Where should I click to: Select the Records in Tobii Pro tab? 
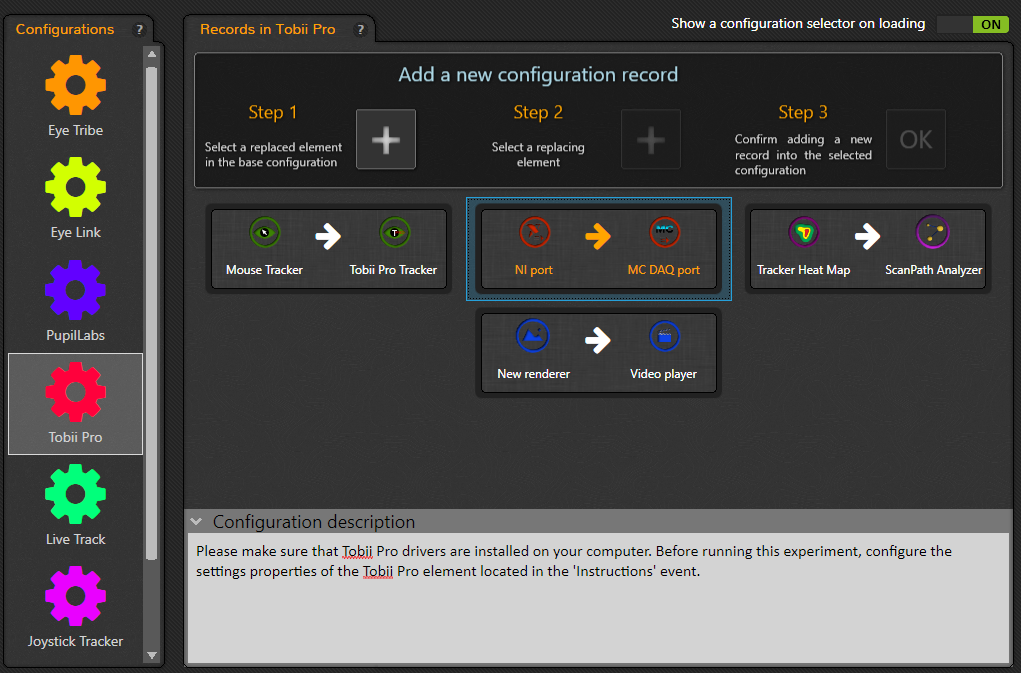(x=268, y=29)
